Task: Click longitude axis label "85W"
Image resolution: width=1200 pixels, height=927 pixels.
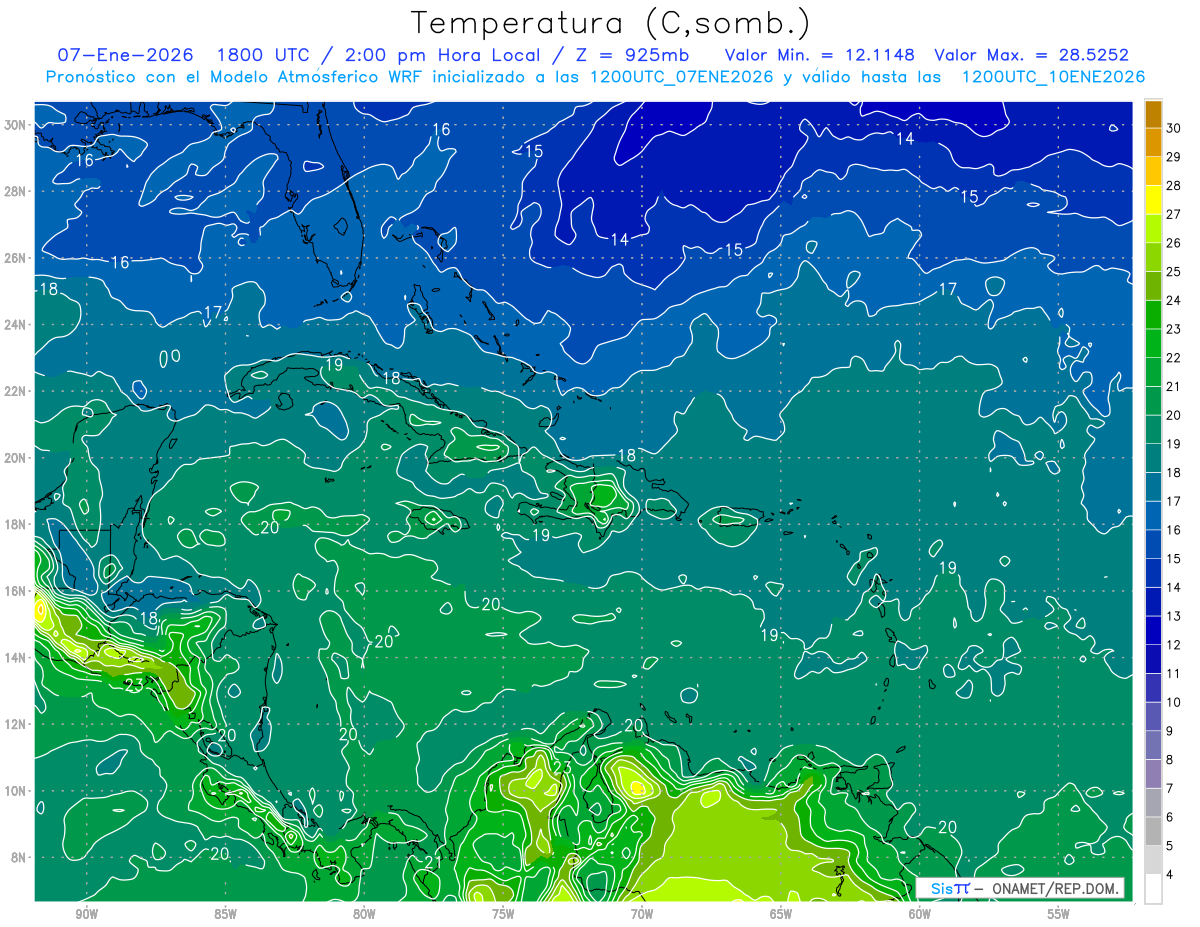Action: [x=225, y=914]
